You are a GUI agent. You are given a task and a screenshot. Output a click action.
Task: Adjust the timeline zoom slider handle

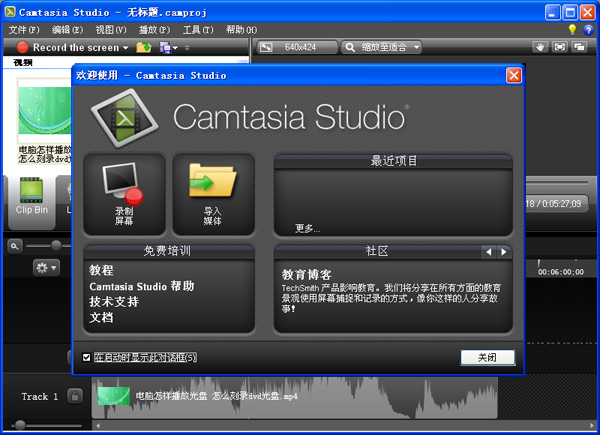coord(56,245)
